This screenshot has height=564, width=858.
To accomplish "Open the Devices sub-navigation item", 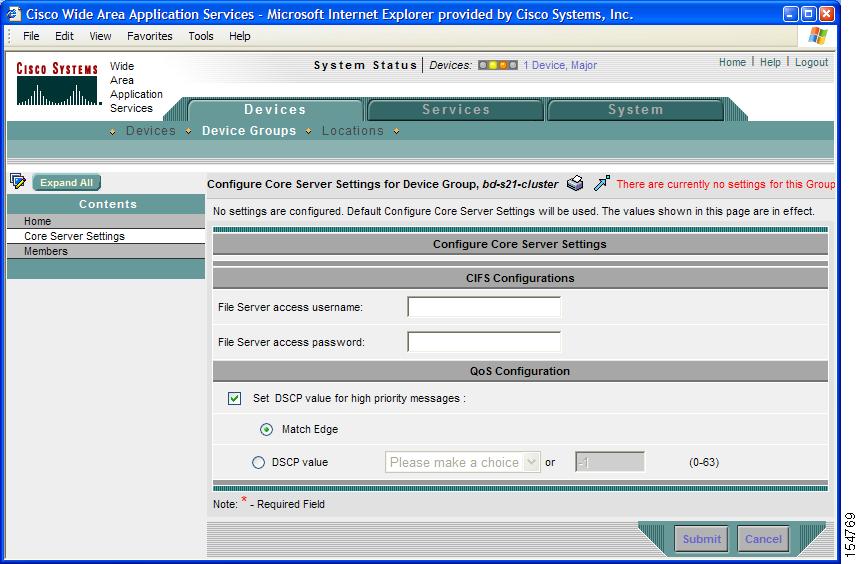I will pyautogui.click(x=150, y=131).
